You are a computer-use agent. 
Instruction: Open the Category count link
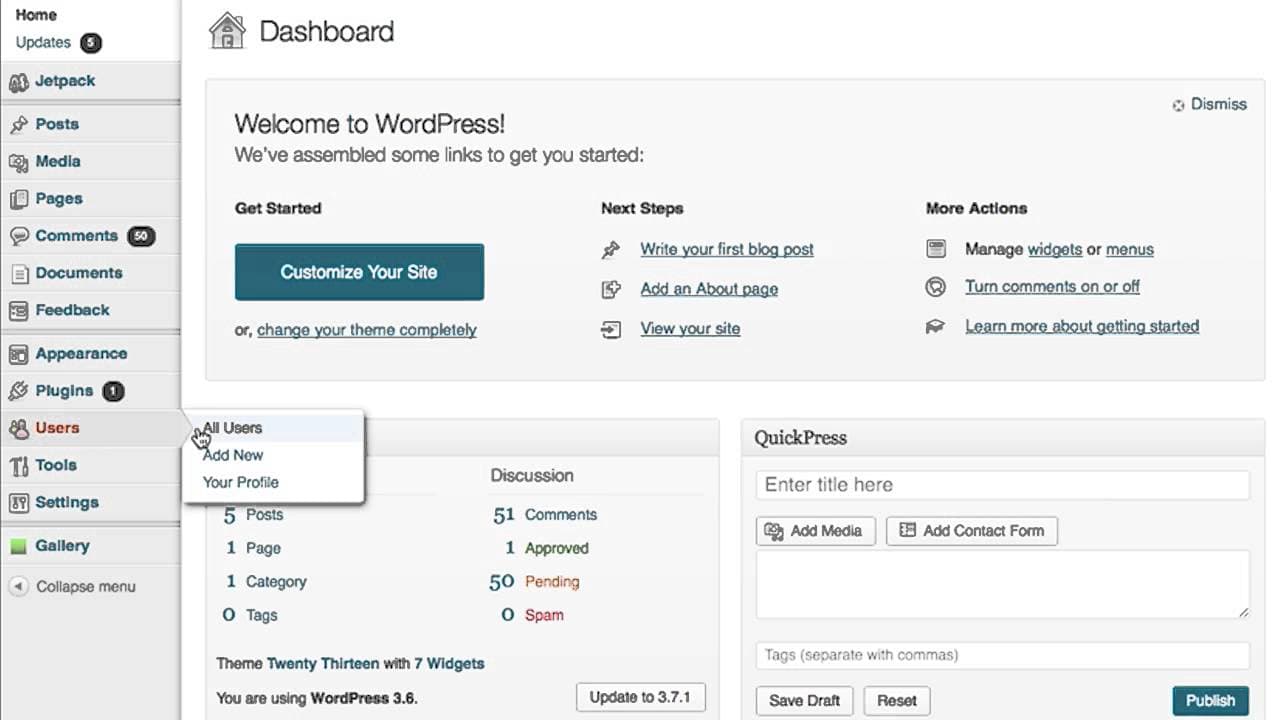tap(276, 582)
